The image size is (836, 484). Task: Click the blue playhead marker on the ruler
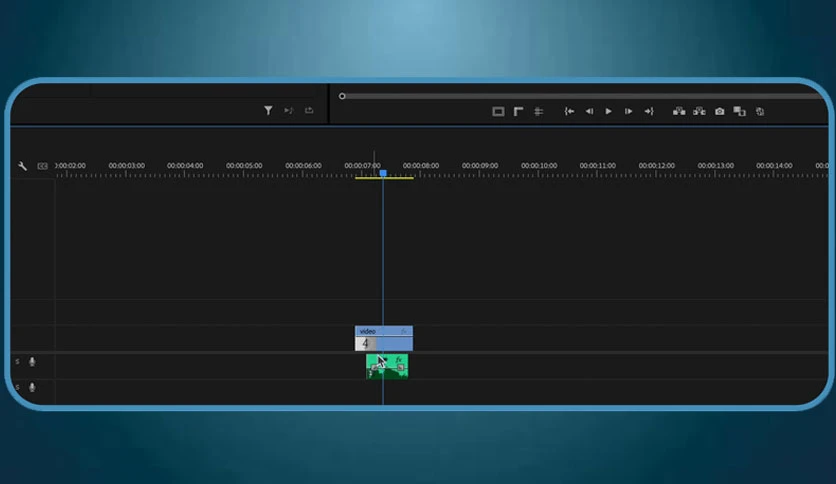point(383,173)
